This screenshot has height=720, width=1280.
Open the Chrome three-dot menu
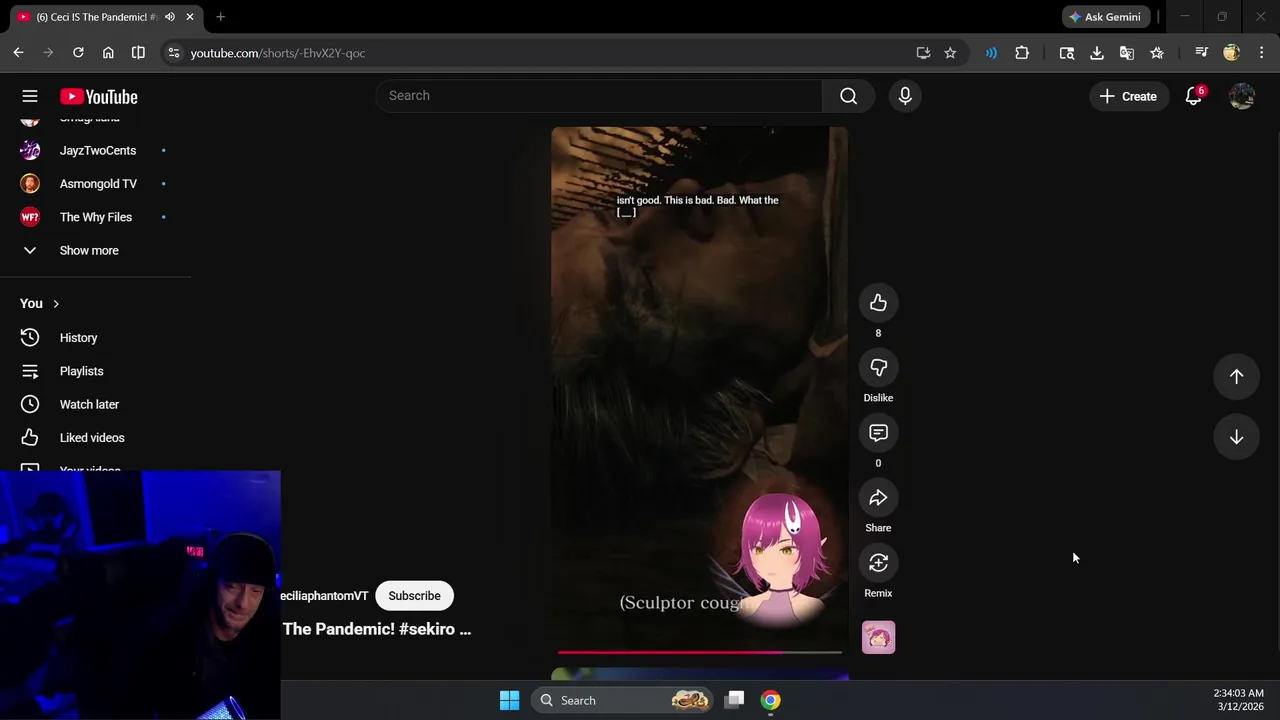click(x=1261, y=53)
